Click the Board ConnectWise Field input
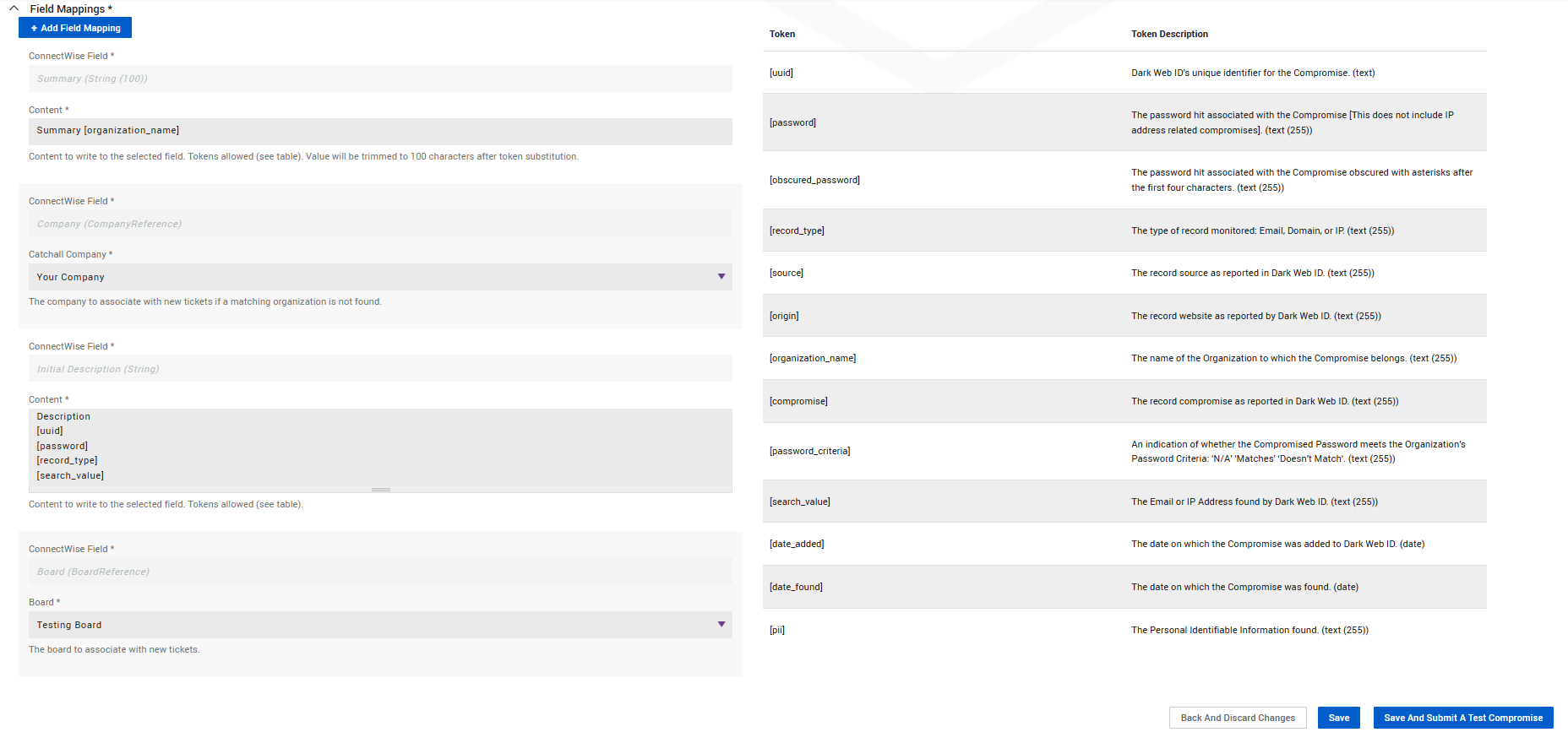The height and width of the screenshot is (732, 1568). [380, 572]
